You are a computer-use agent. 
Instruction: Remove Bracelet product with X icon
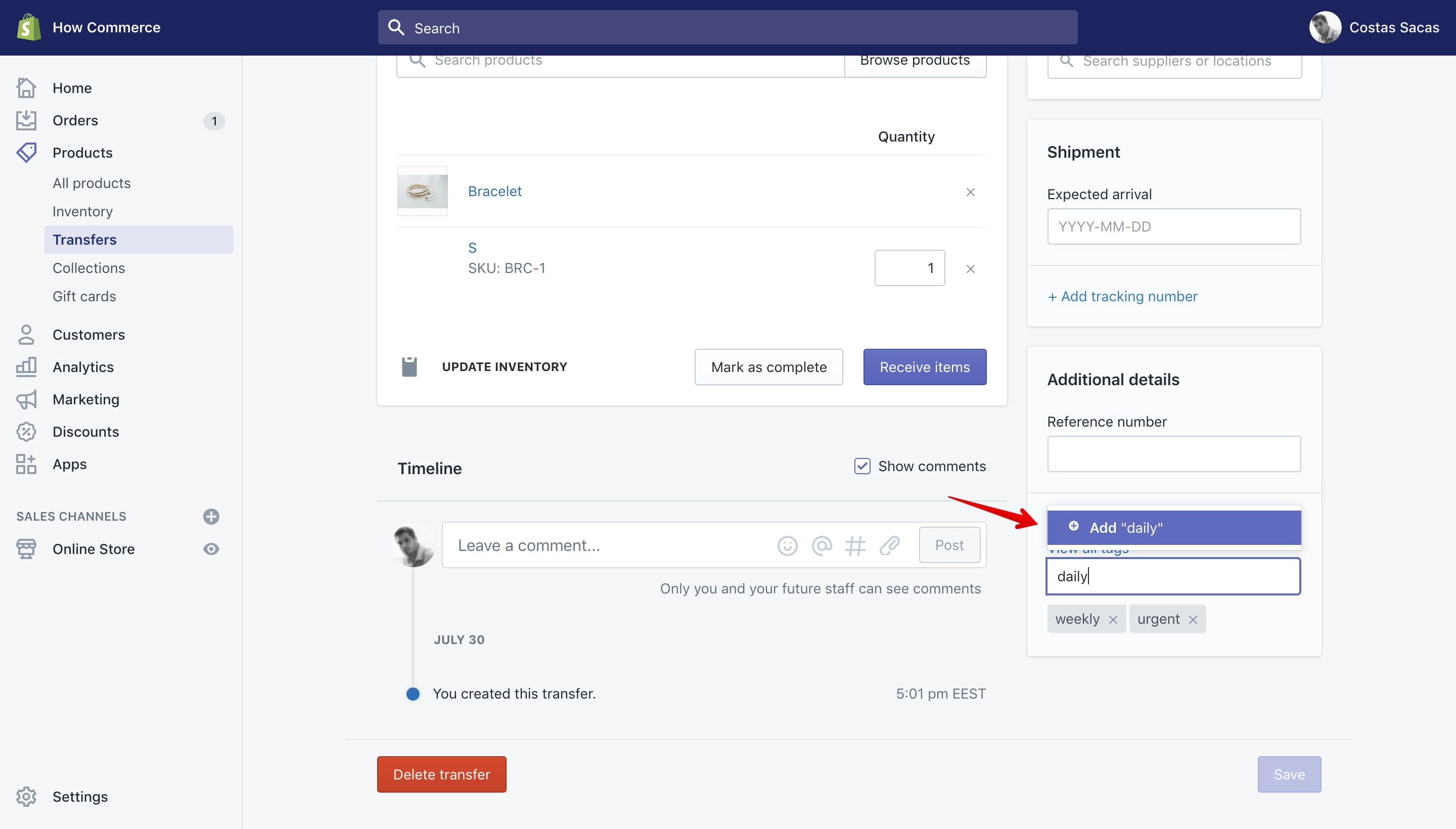(970, 192)
